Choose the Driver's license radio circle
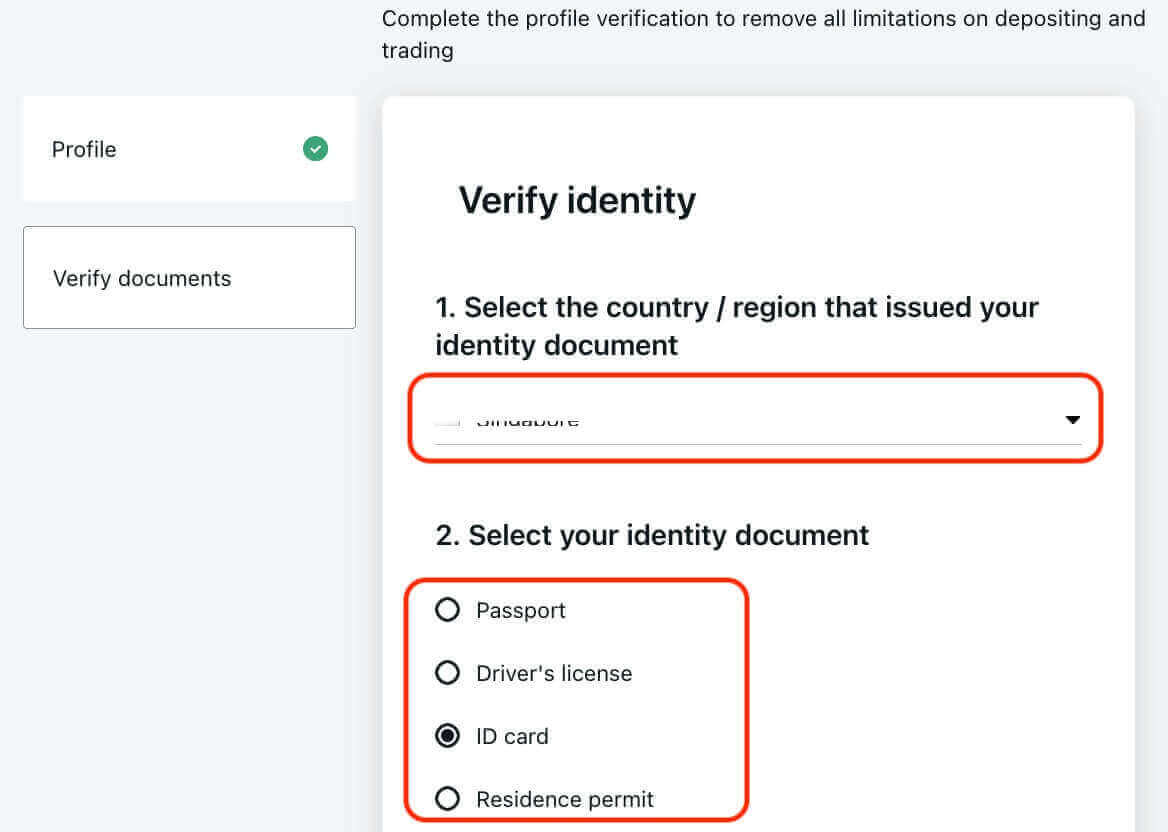This screenshot has width=1168, height=832. [447, 673]
